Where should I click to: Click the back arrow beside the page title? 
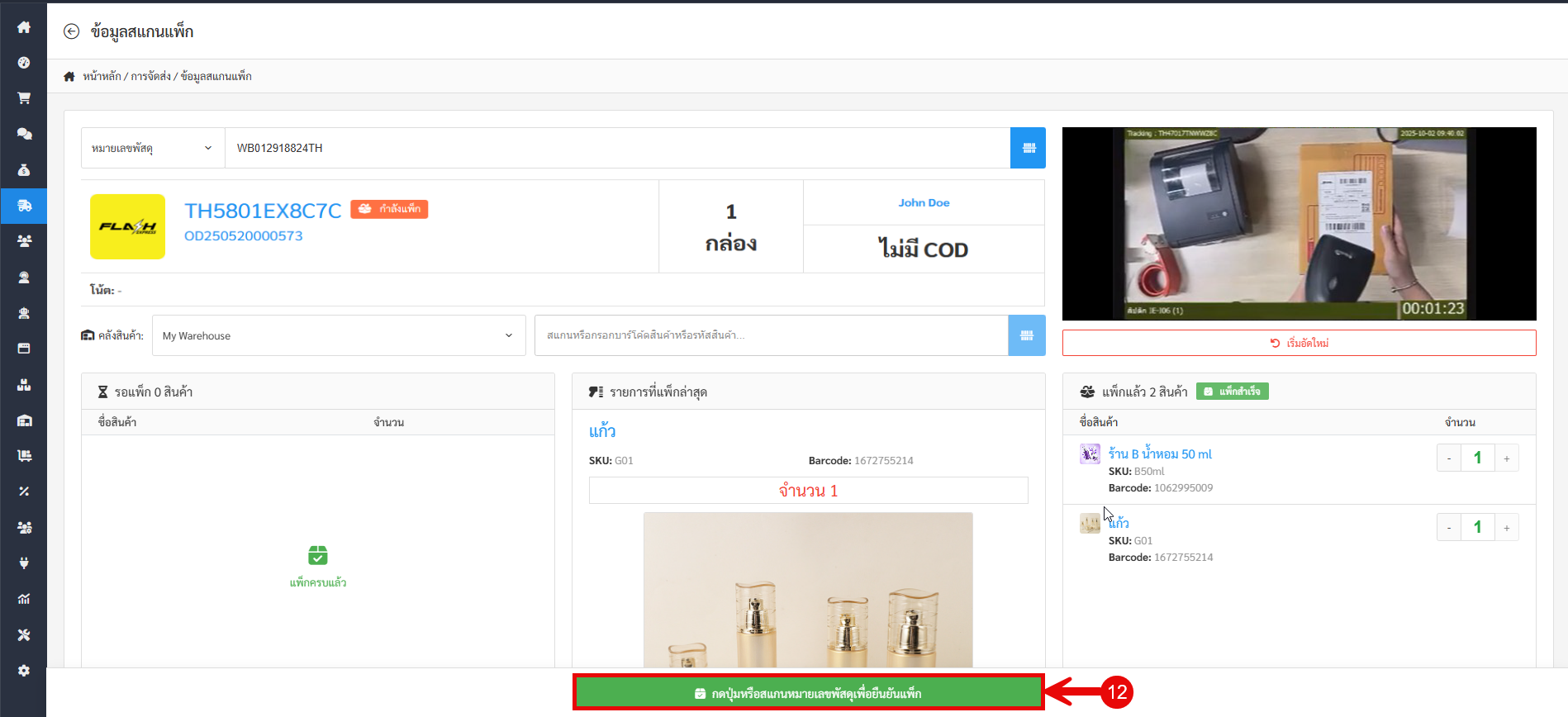coord(72,31)
